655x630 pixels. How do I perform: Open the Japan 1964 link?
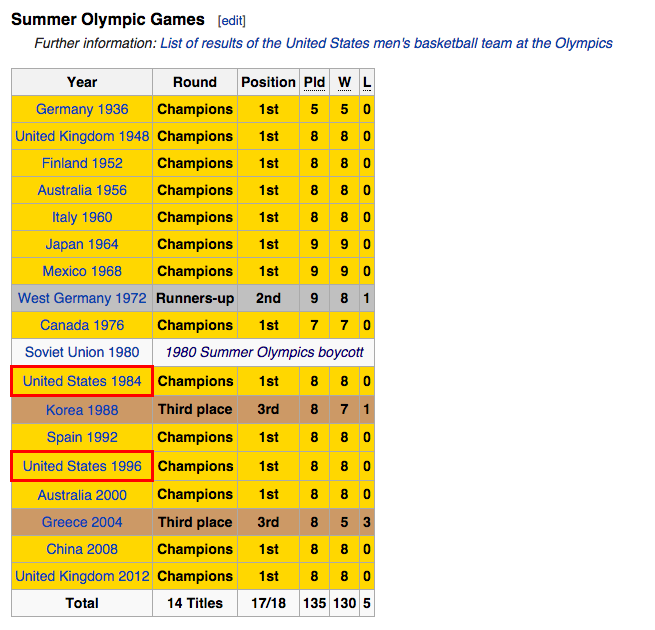click(x=82, y=244)
